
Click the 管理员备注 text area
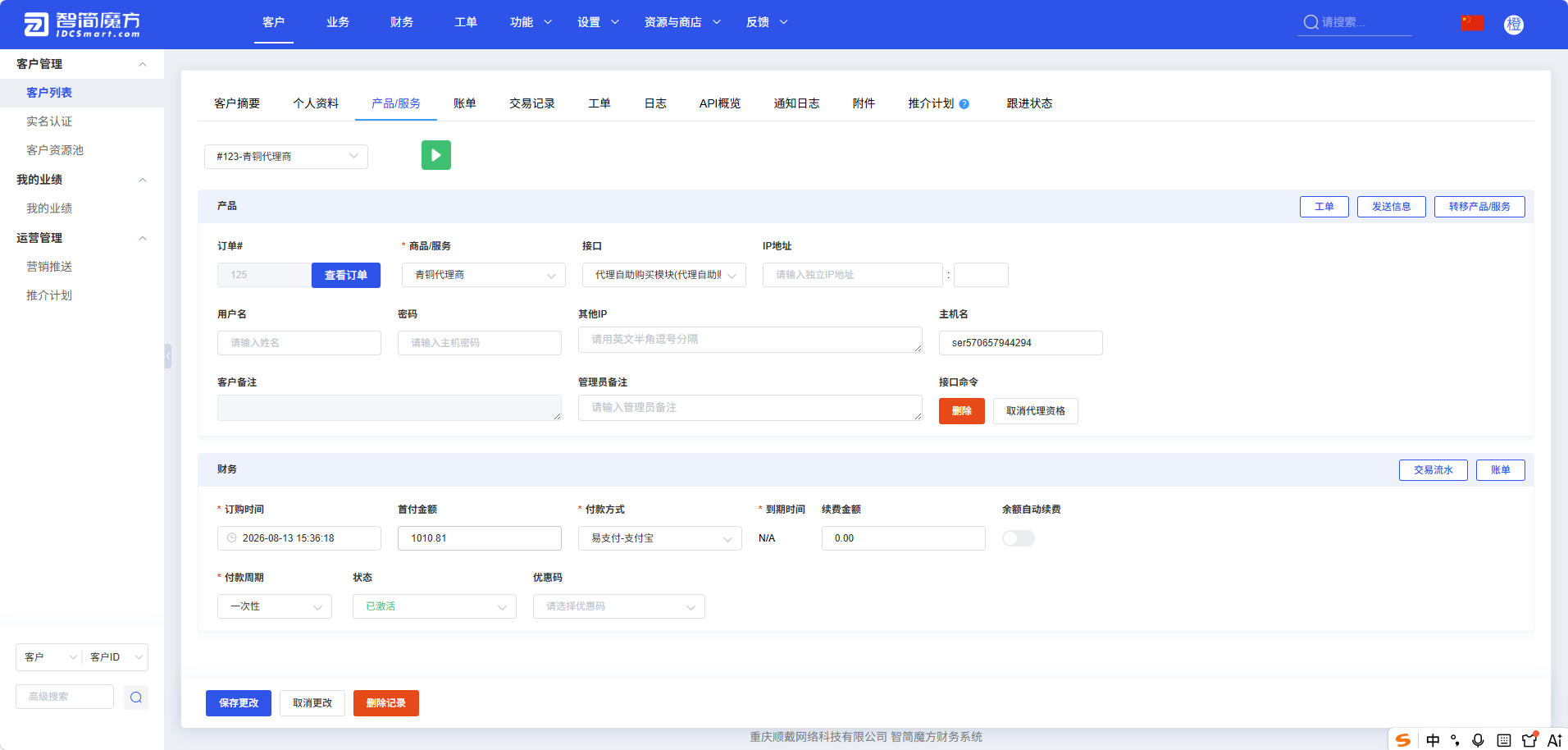click(x=750, y=408)
